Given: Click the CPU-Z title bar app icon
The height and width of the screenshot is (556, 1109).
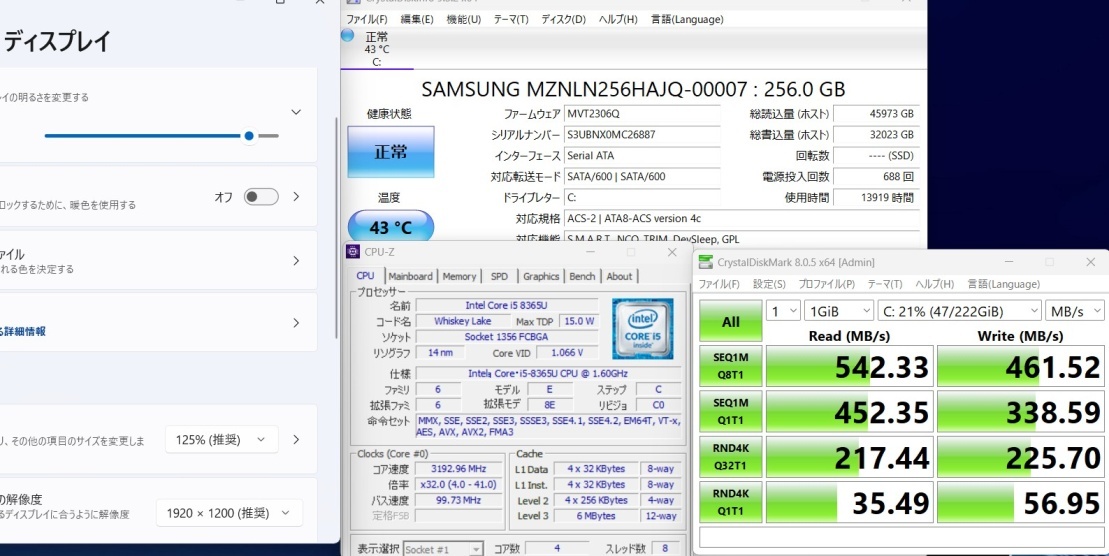Looking at the screenshot, I should (352, 252).
